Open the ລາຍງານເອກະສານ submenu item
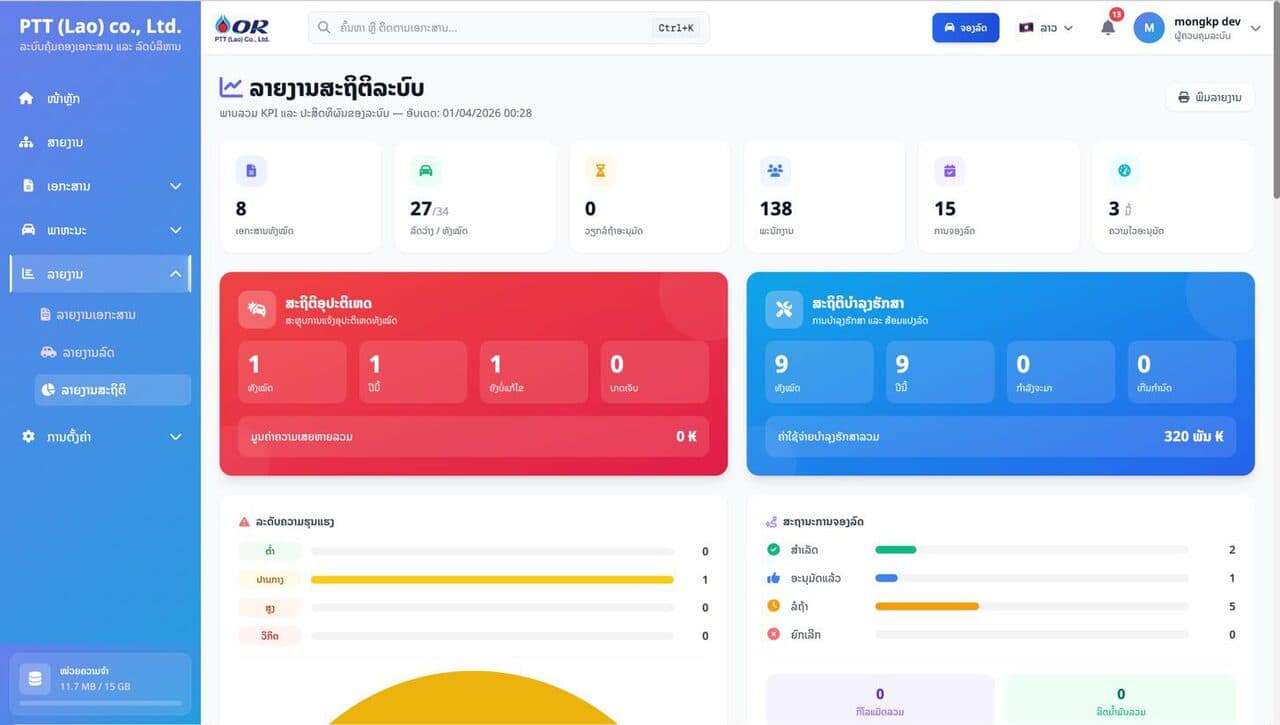Image resolution: width=1280 pixels, height=725 pixels. pyautogui.click(x=112, y=315)
